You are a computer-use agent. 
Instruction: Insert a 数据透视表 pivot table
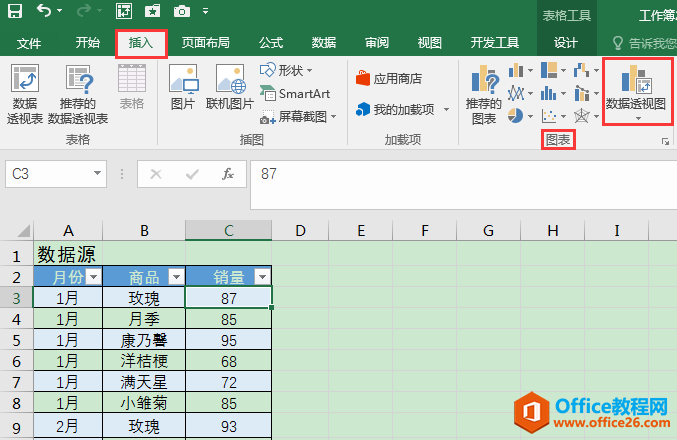(x=25, y=95)
